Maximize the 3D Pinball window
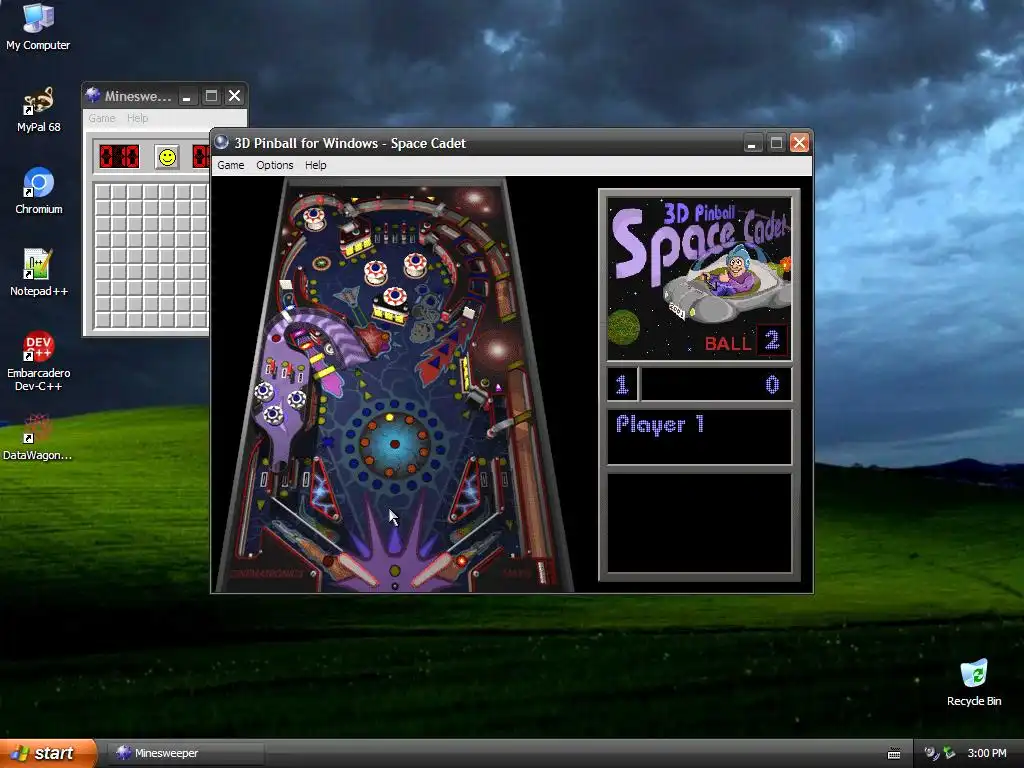The image size is (1024, 768). [x=776, y=143]
